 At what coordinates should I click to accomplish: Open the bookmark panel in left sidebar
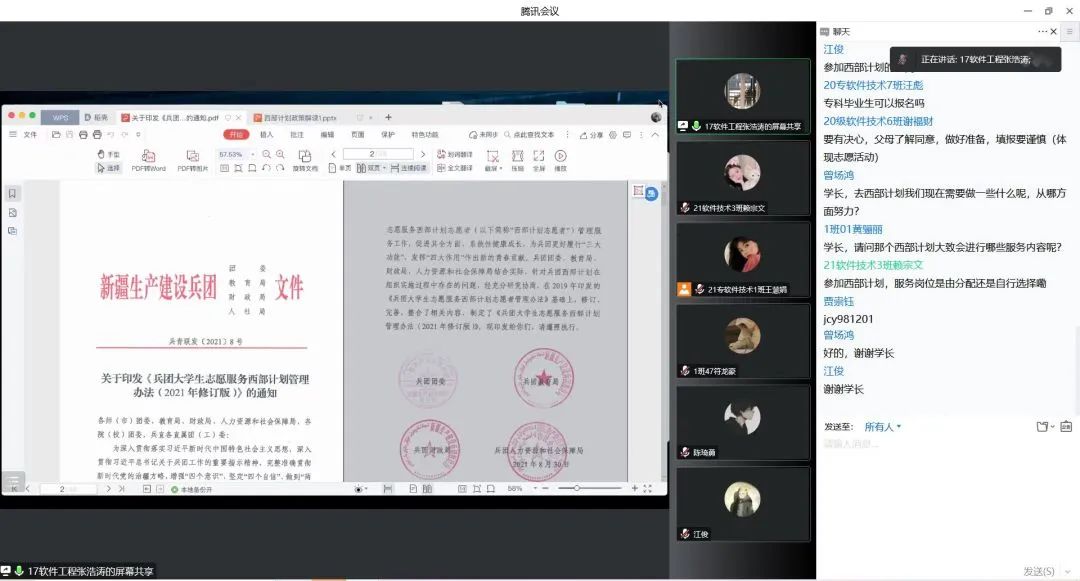[13, 193]
